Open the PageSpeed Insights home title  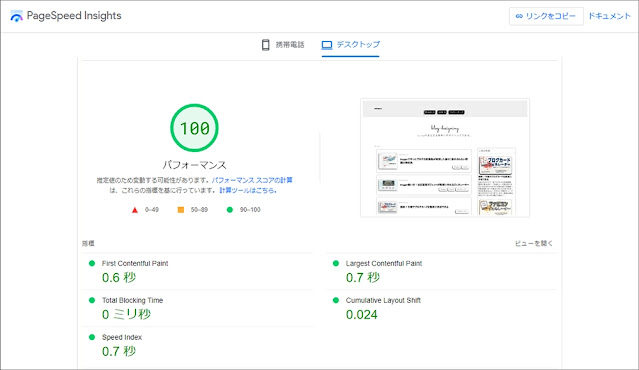click(74, 15)
